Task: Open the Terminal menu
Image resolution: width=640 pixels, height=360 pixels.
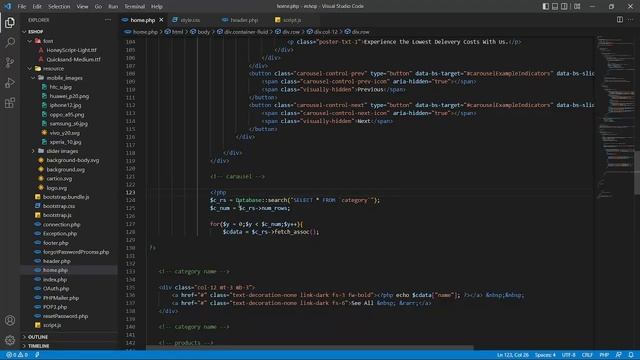Action: [135, 7]
